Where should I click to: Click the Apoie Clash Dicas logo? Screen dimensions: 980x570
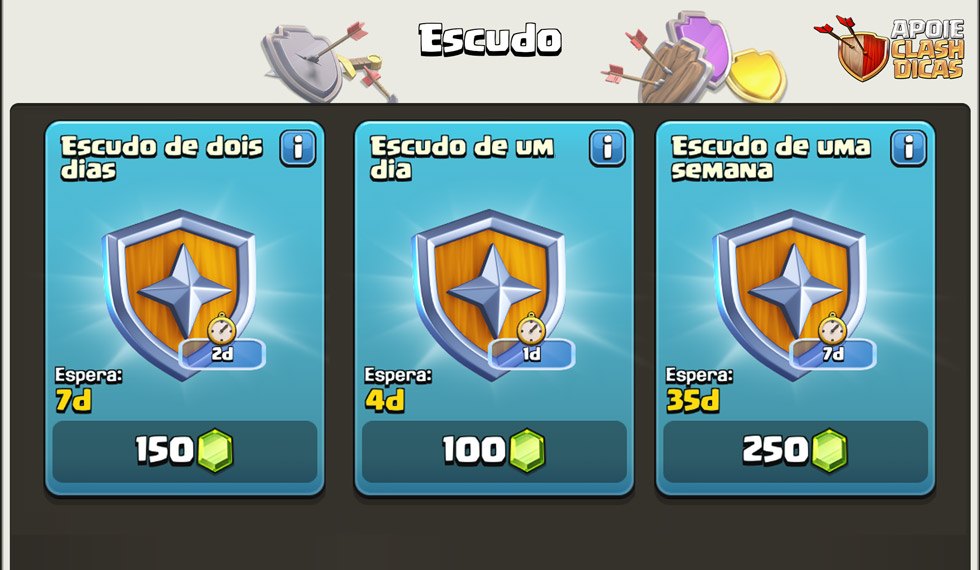click(x=889, y=49)
